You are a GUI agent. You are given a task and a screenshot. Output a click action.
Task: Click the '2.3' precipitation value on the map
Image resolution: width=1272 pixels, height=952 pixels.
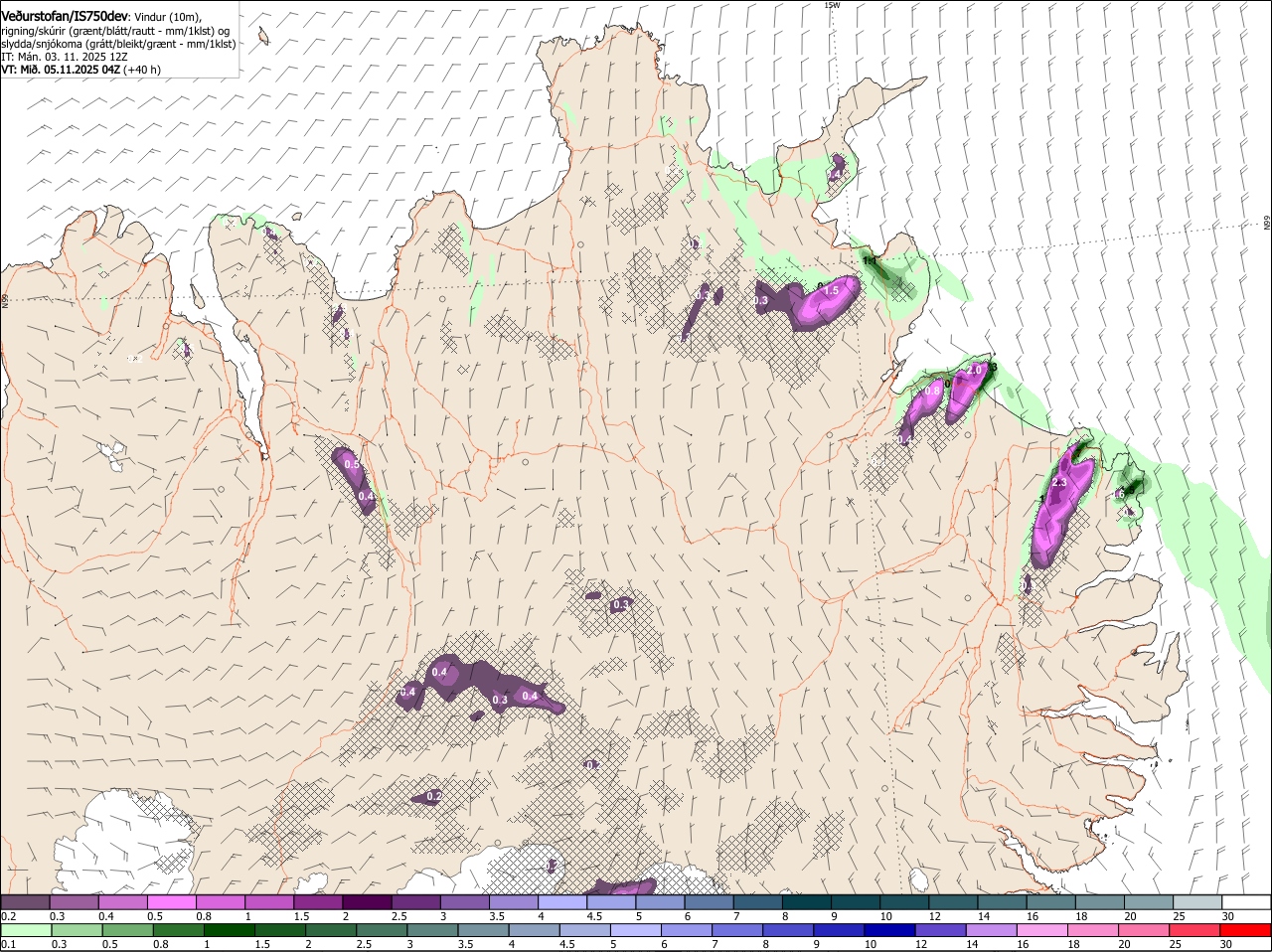point(1058,483)
